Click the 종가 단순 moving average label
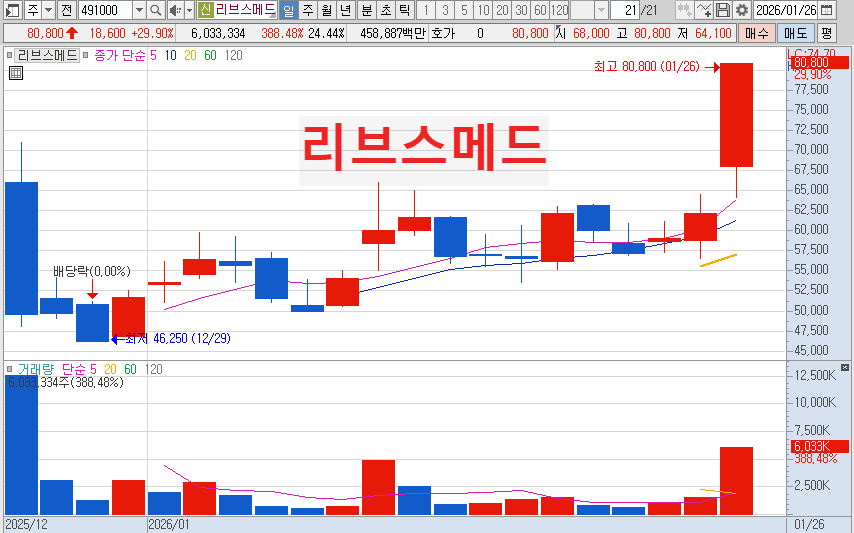Image resolution: width=854 pixels, height=533 pixels. click(x=120, y=55)
